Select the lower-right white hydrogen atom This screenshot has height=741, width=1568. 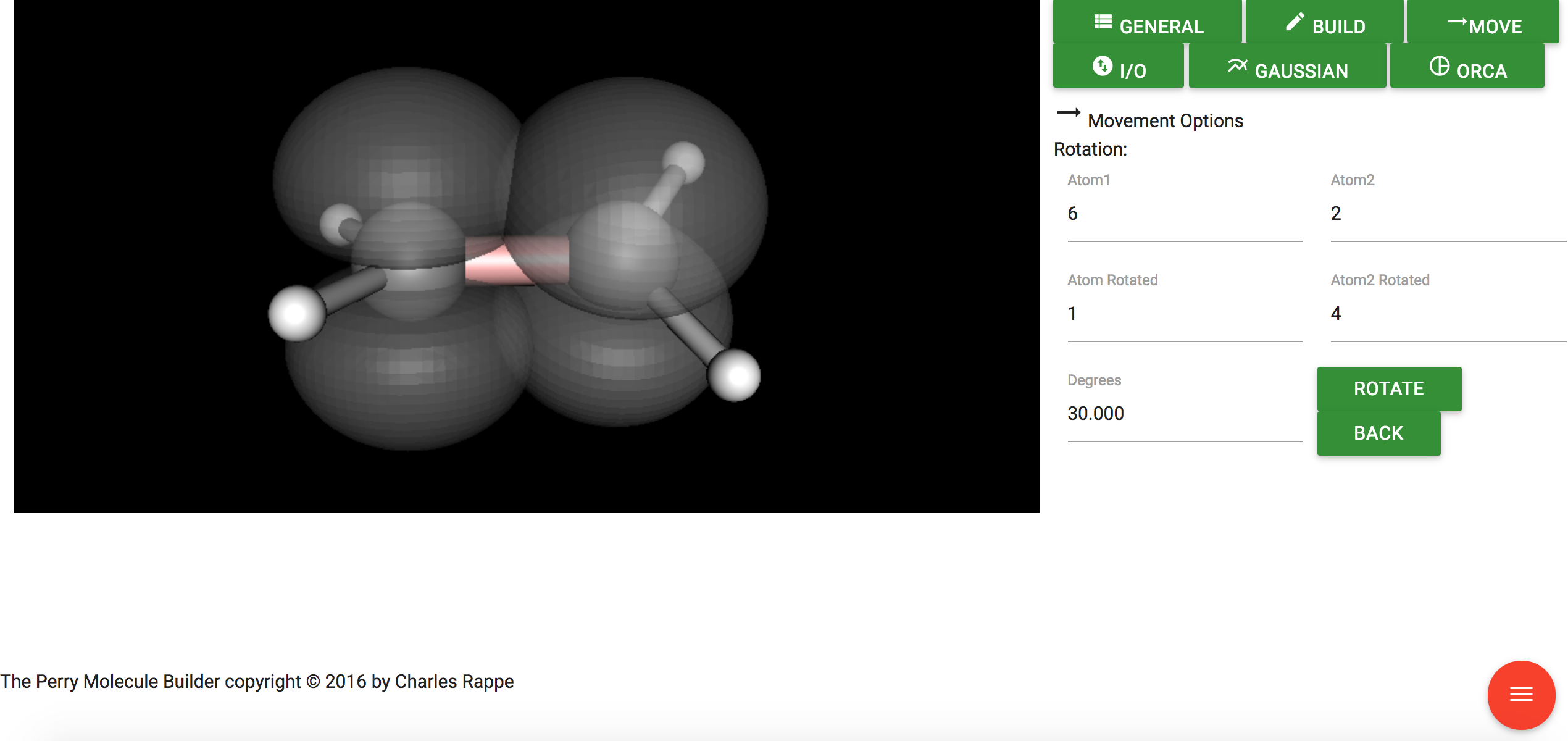pos(734,375)
